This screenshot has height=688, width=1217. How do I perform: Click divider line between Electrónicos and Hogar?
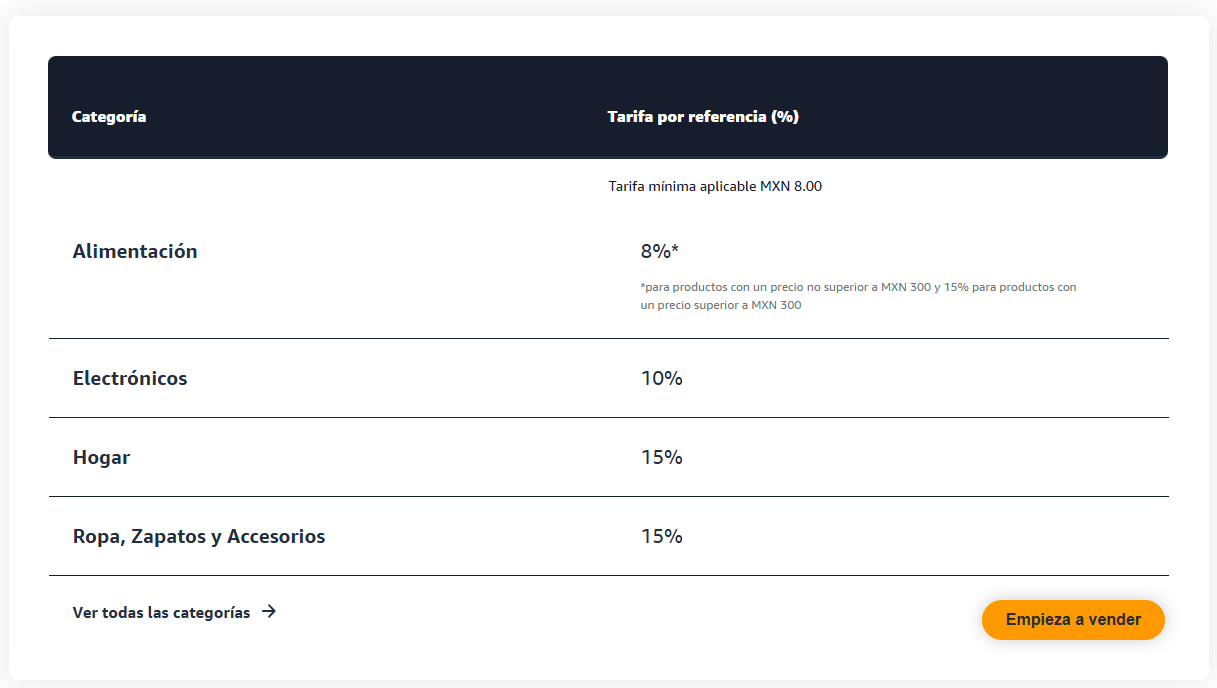(x=608, y=417)
